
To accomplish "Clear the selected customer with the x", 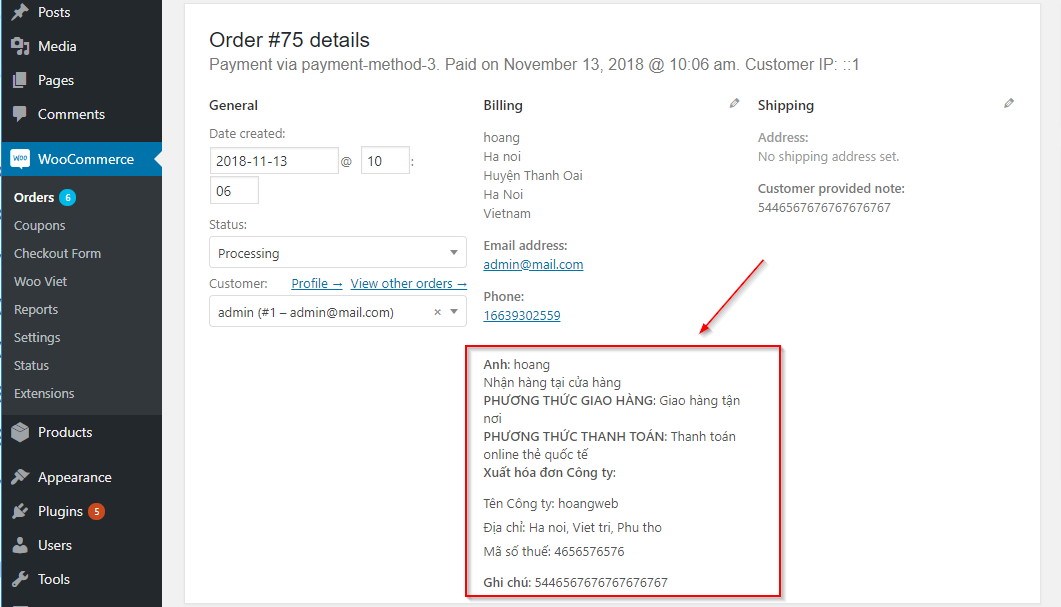I will click(437, 312).
